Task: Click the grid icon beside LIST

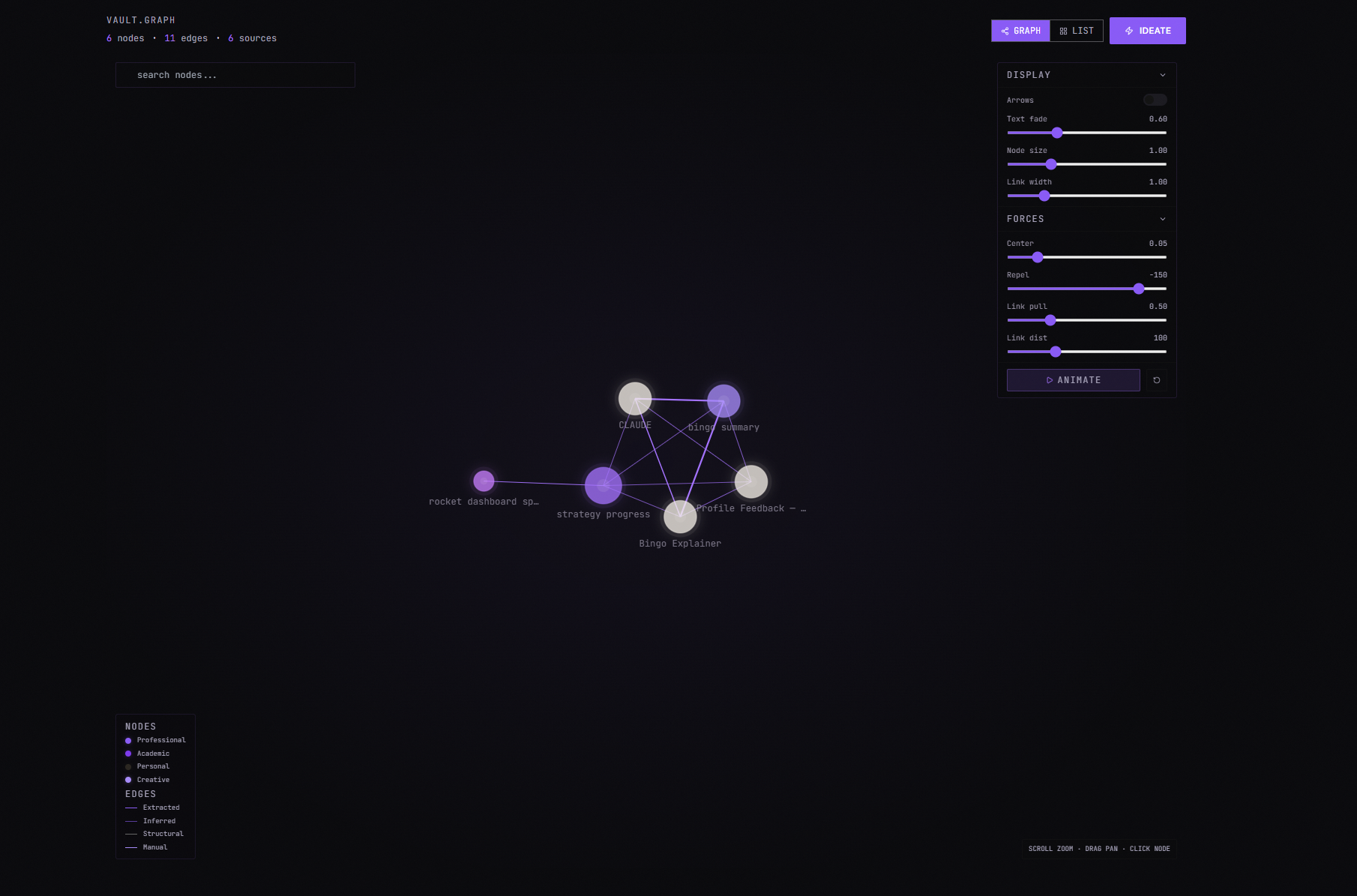Action: tap(1062, 31)
